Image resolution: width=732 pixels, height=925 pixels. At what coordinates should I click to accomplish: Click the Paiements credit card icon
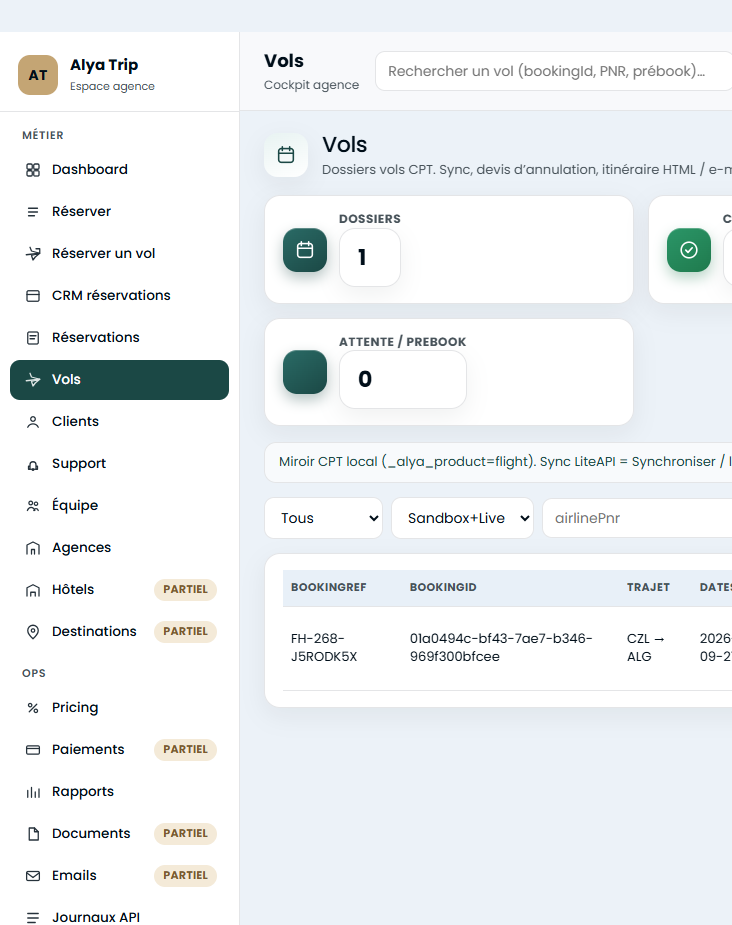pyautogui.click(x=33, y=750)
